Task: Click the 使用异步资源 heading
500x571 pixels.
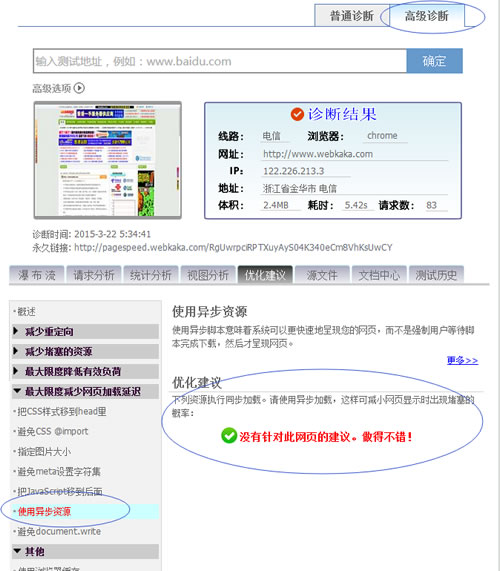Action: point(210,312)
